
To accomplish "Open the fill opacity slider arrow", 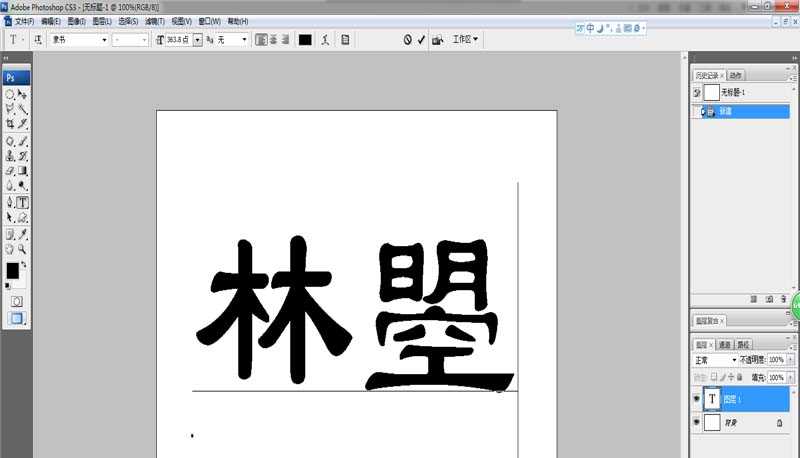I will click(790, 378).
